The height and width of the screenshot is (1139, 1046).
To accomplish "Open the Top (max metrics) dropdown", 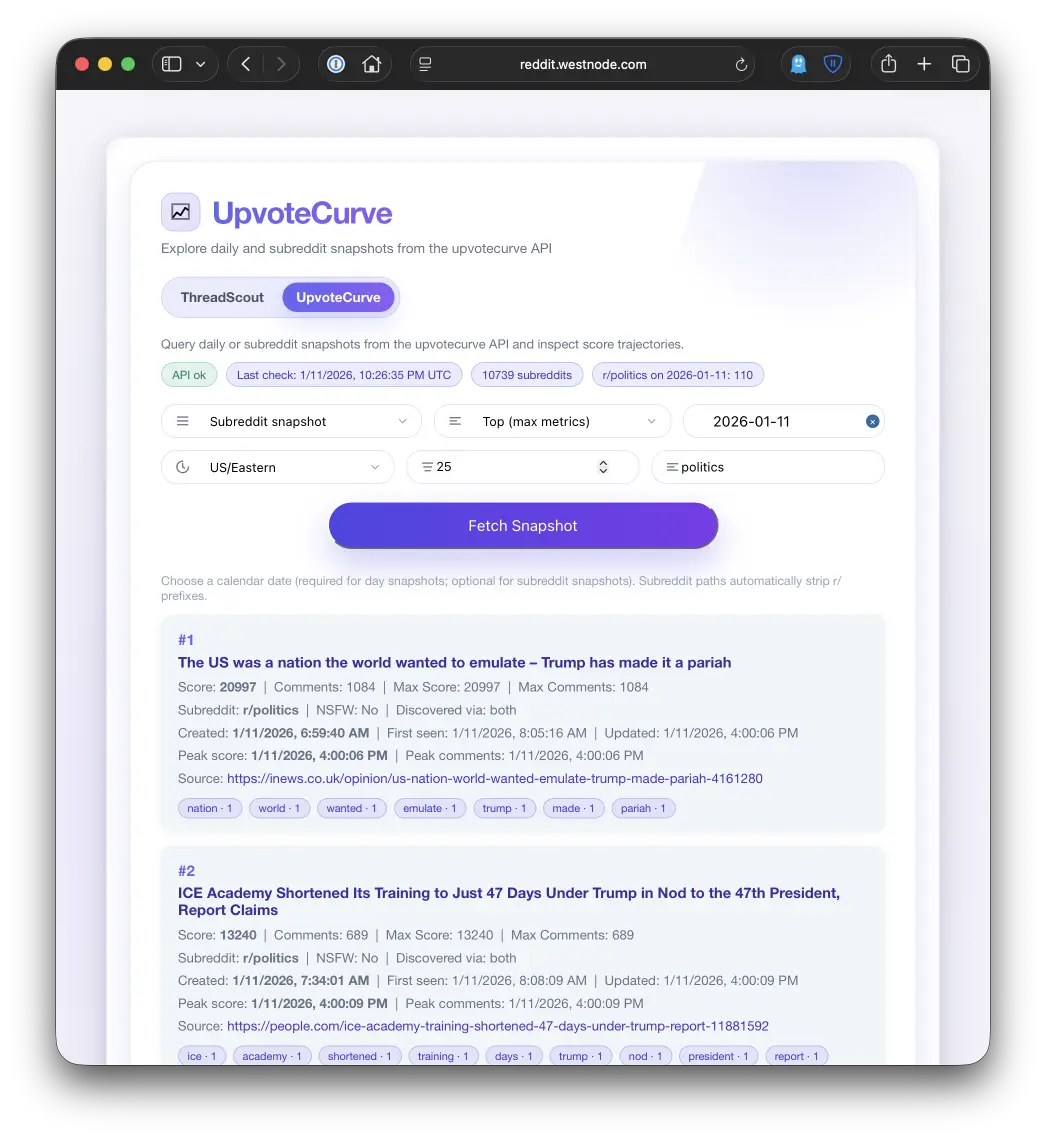I will (552, 421).
